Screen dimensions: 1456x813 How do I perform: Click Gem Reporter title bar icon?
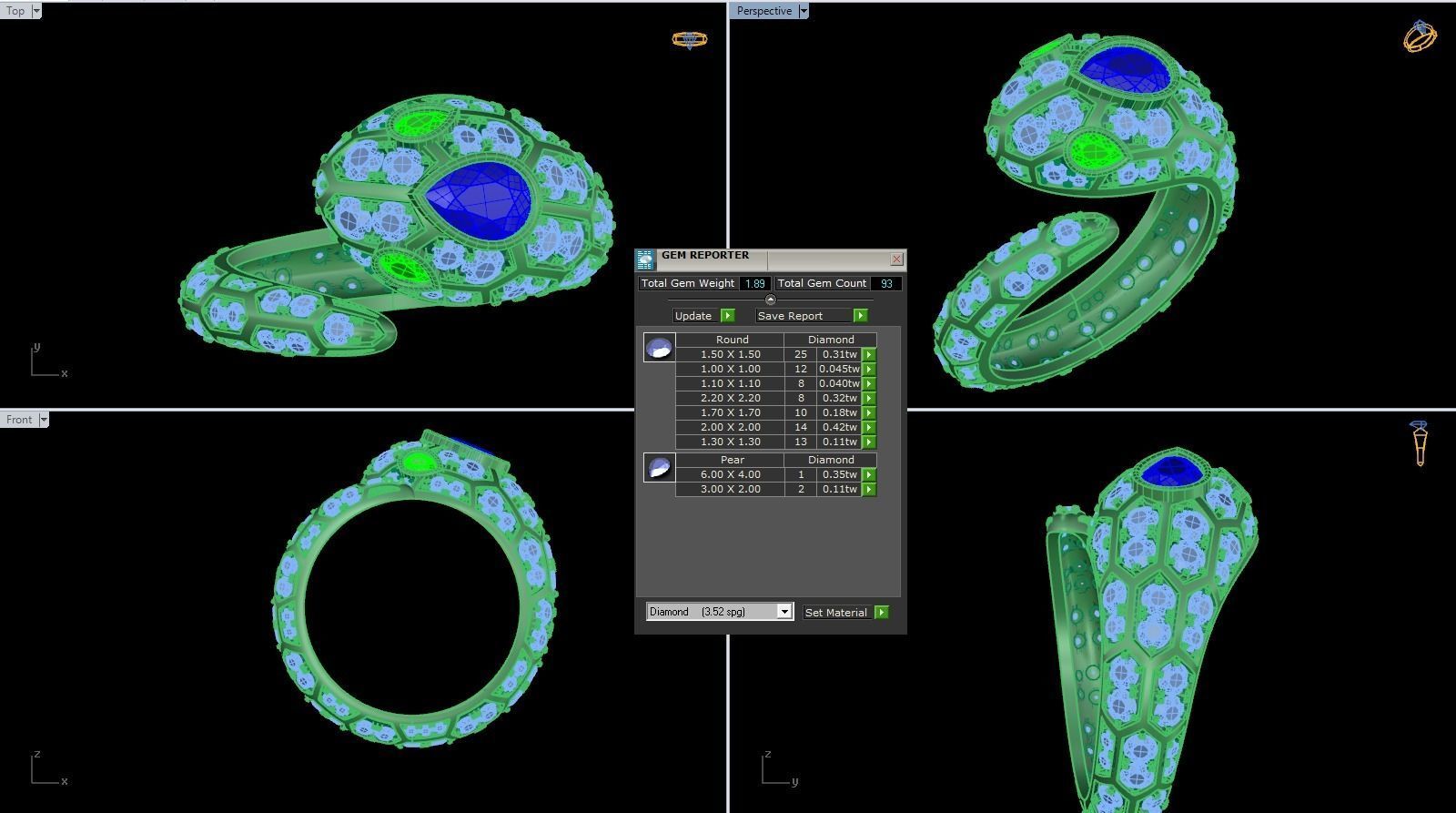(x=645, y=259)
